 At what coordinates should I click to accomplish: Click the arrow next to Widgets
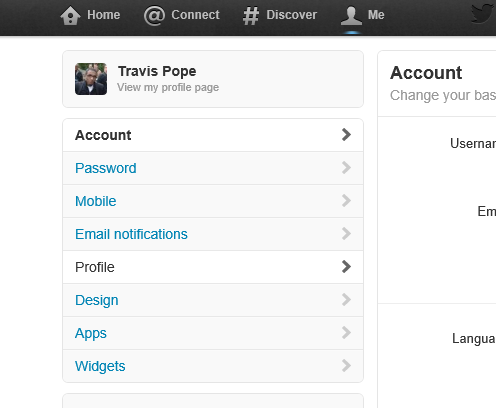pos(346,366)
